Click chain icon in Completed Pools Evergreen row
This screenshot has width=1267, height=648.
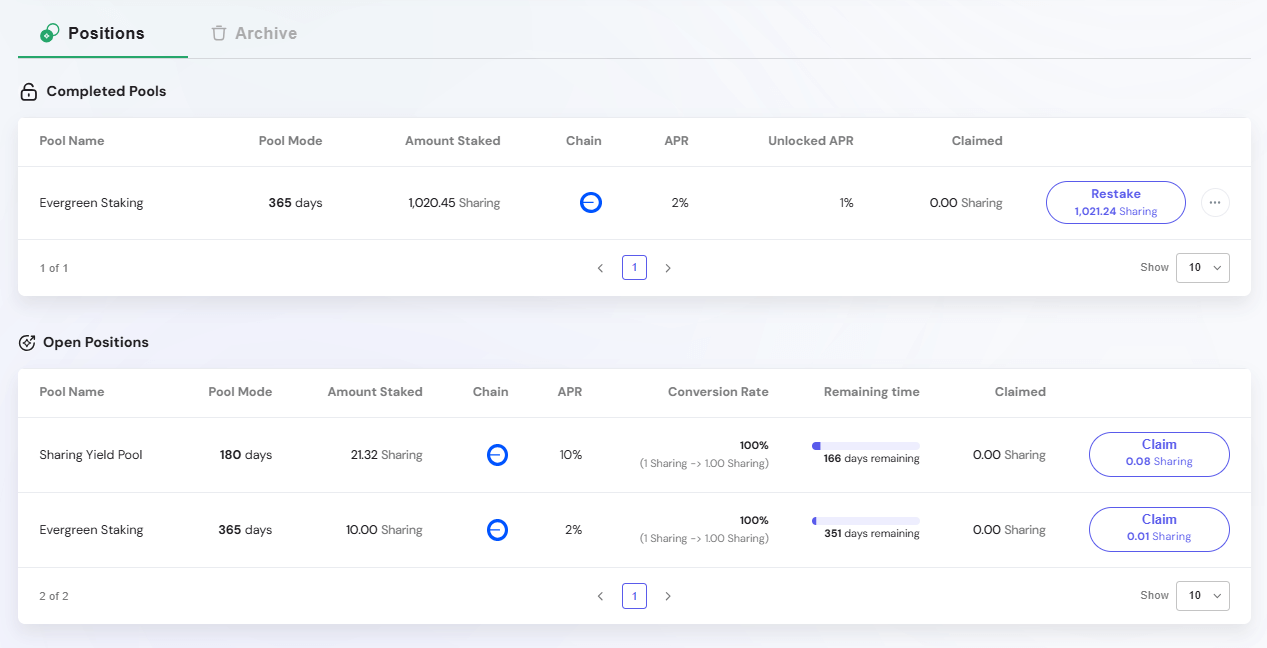click(591, 203)
